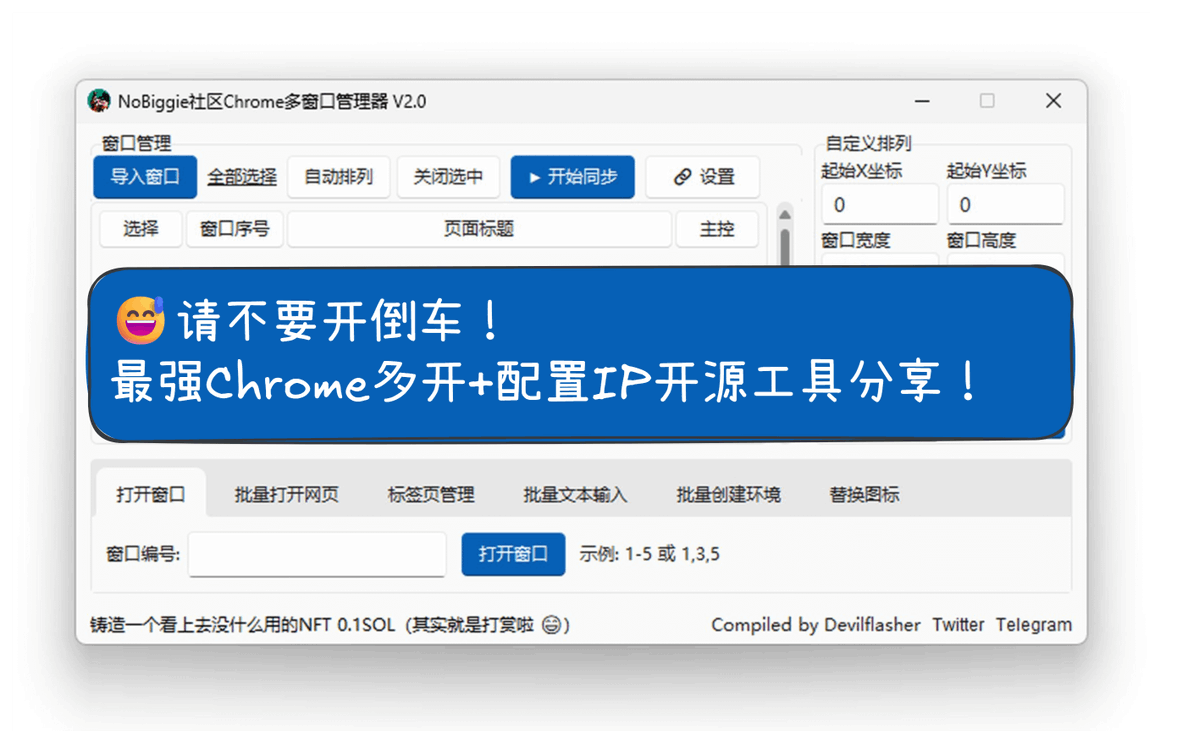
Task: Select all windows with 全部选择
Action: point(240,177)
